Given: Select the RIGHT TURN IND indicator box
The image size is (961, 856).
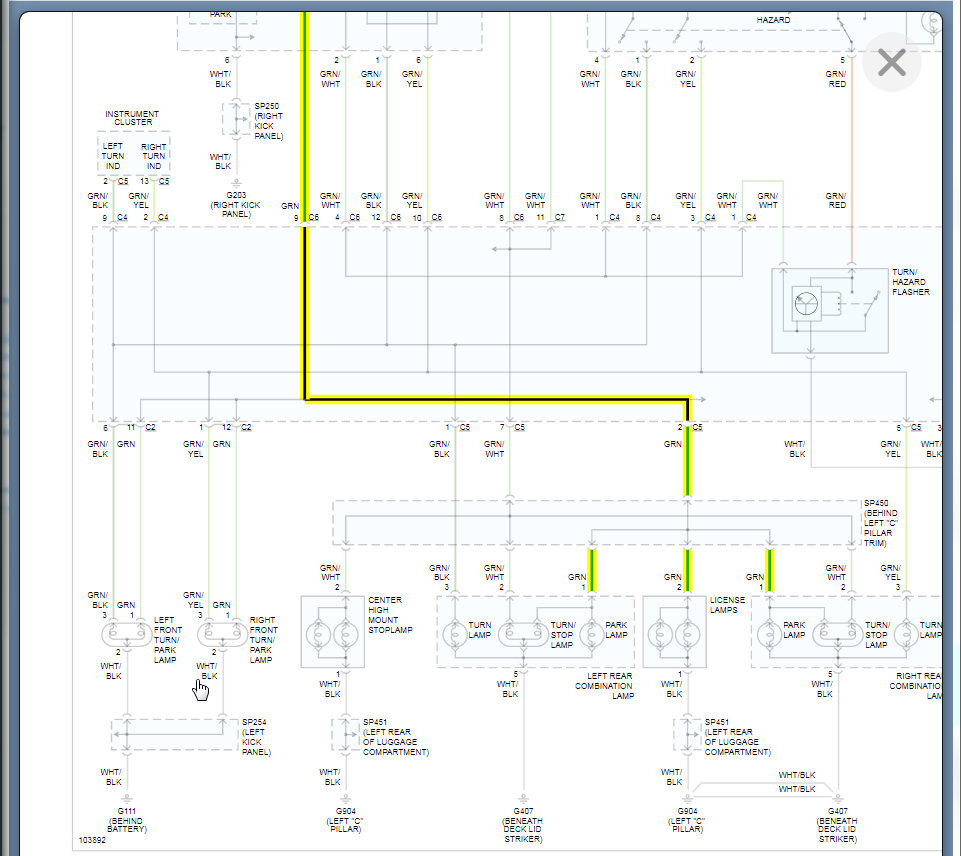Looking at the screenshot, I should (153, 156).
